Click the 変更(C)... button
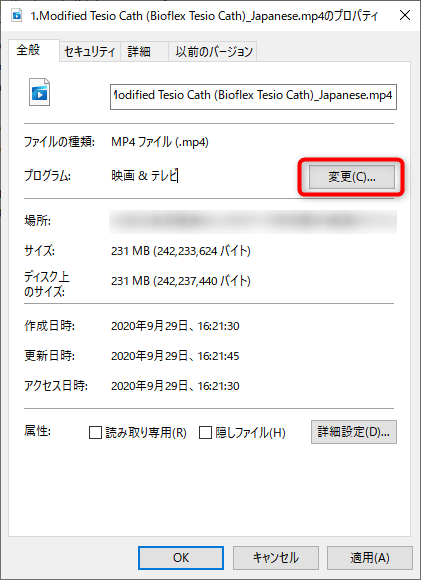The height and width of the screenshot is (580, 421). click(x=352, y=177)
